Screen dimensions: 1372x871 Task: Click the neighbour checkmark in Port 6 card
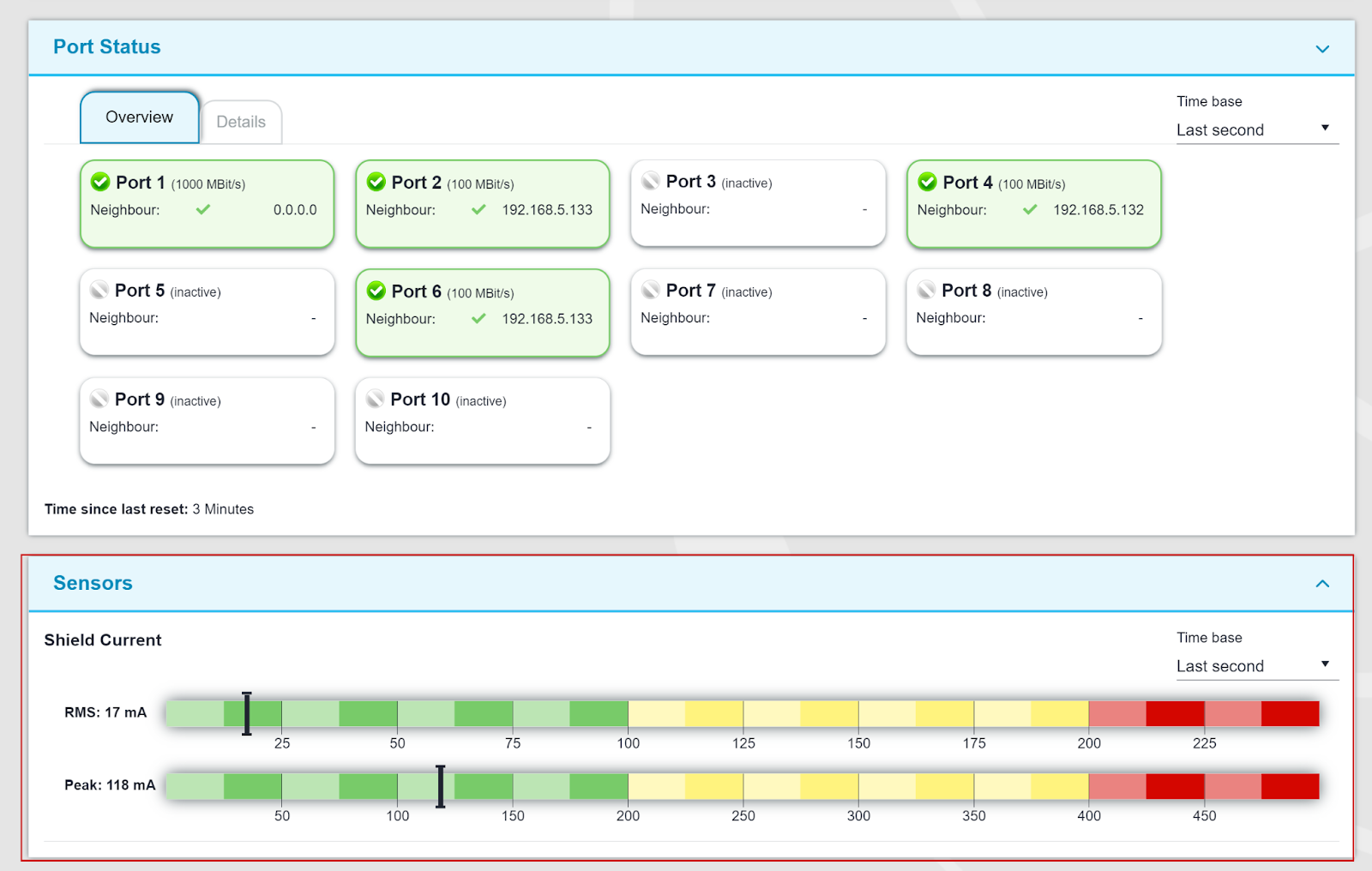tap(479, 318)
